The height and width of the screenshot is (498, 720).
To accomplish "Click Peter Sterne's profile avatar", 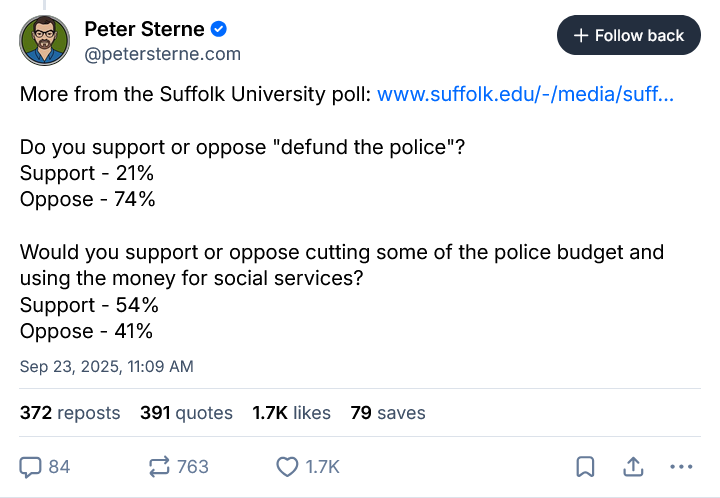I will pyautogui.click(x=45, y=41).
